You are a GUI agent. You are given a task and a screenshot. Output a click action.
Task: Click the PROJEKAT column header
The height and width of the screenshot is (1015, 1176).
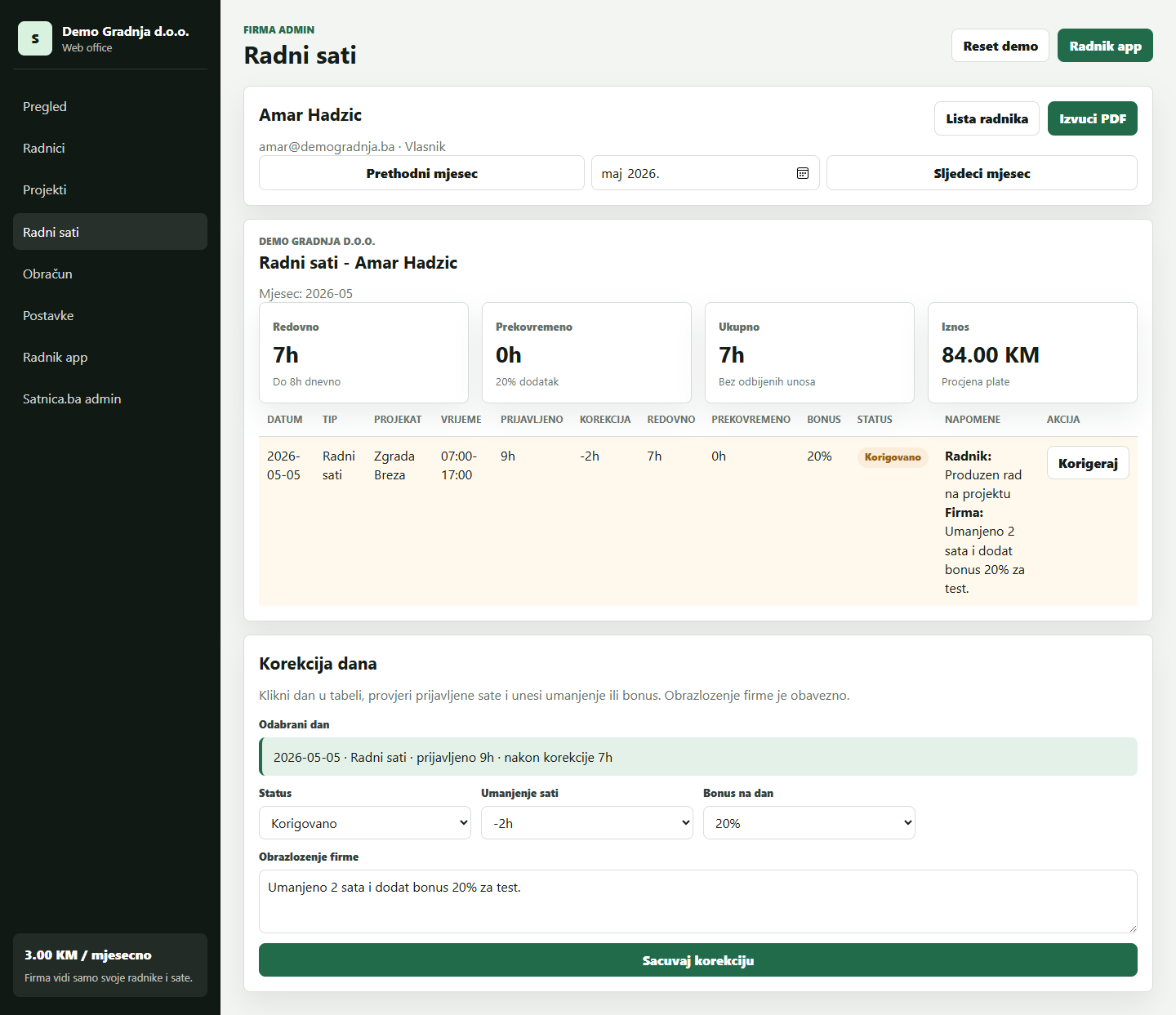coord(398,420)
